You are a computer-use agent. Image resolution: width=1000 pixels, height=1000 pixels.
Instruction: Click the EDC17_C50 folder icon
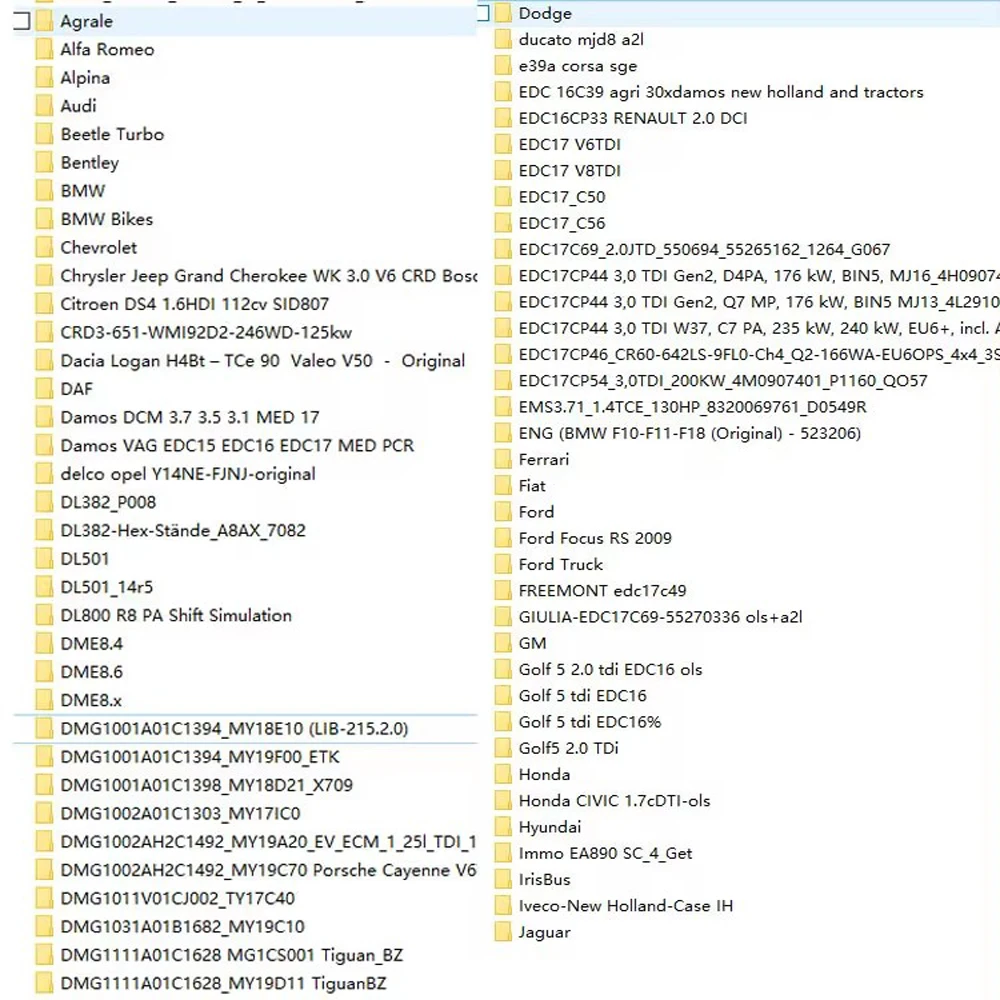[503, 197]
